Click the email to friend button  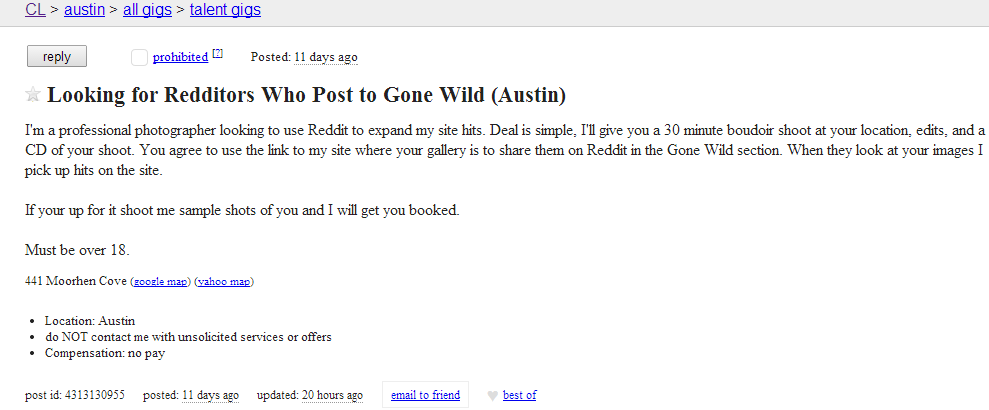(x=425, y=395)
